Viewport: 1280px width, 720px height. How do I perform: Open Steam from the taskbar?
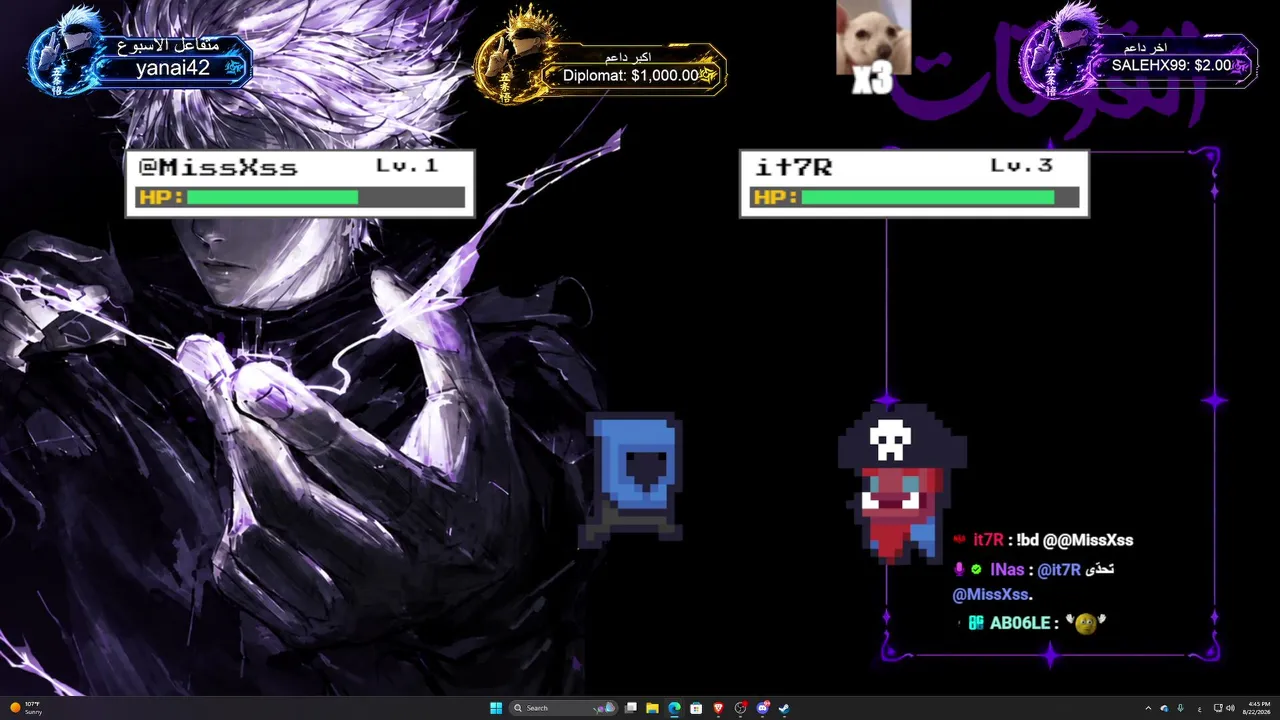point(784,708)
